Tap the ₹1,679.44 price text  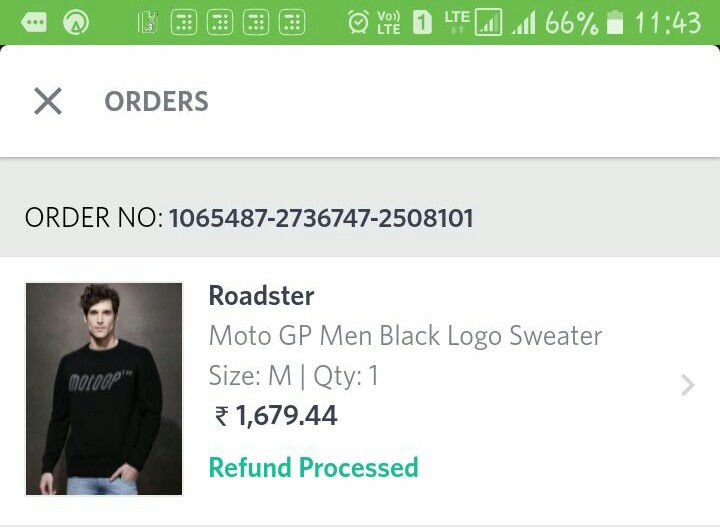point(276,416)
